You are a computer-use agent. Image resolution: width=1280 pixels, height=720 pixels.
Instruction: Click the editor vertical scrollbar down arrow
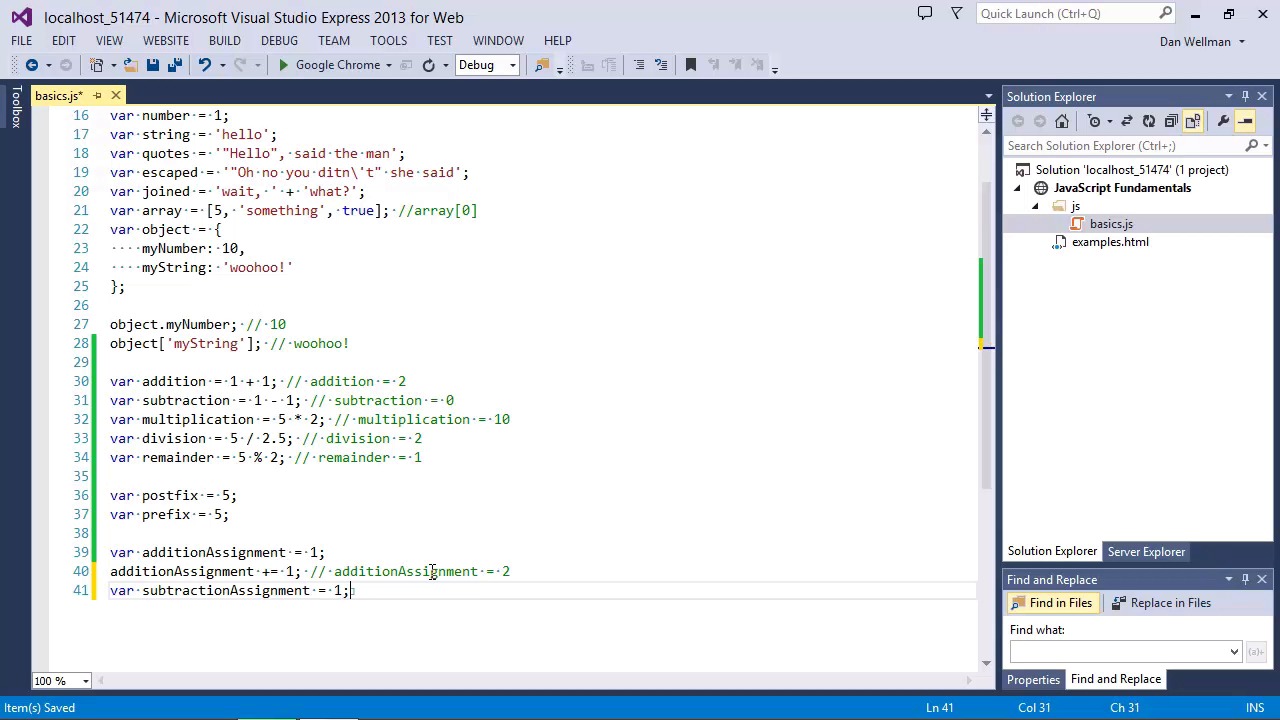[987, 663]
